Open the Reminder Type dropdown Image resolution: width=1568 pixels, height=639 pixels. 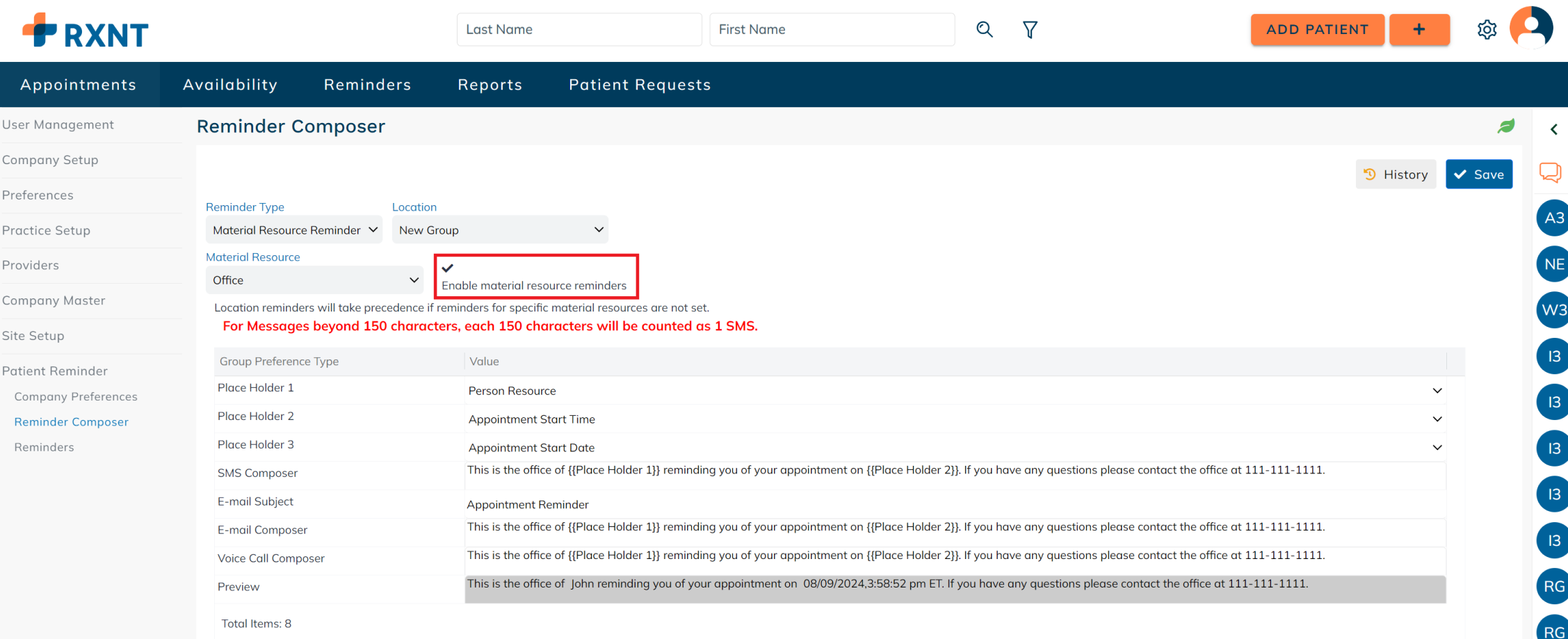[294, 230]
